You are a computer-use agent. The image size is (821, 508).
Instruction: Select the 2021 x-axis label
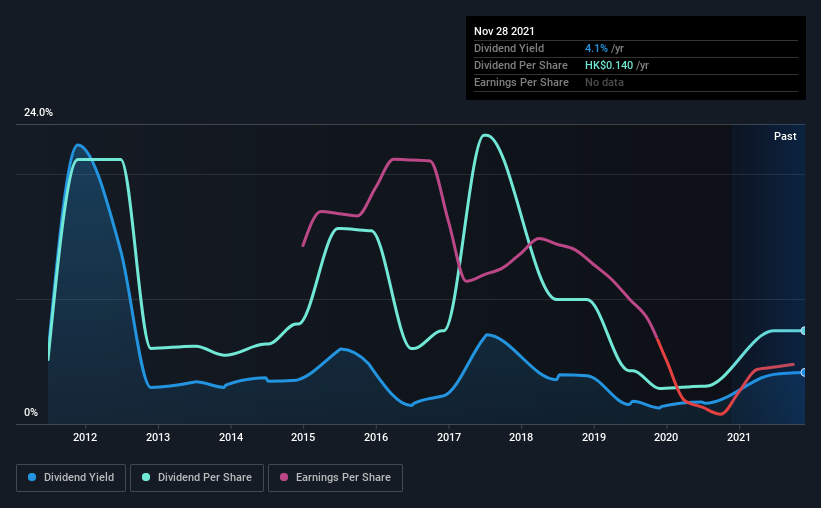(739, 437)
